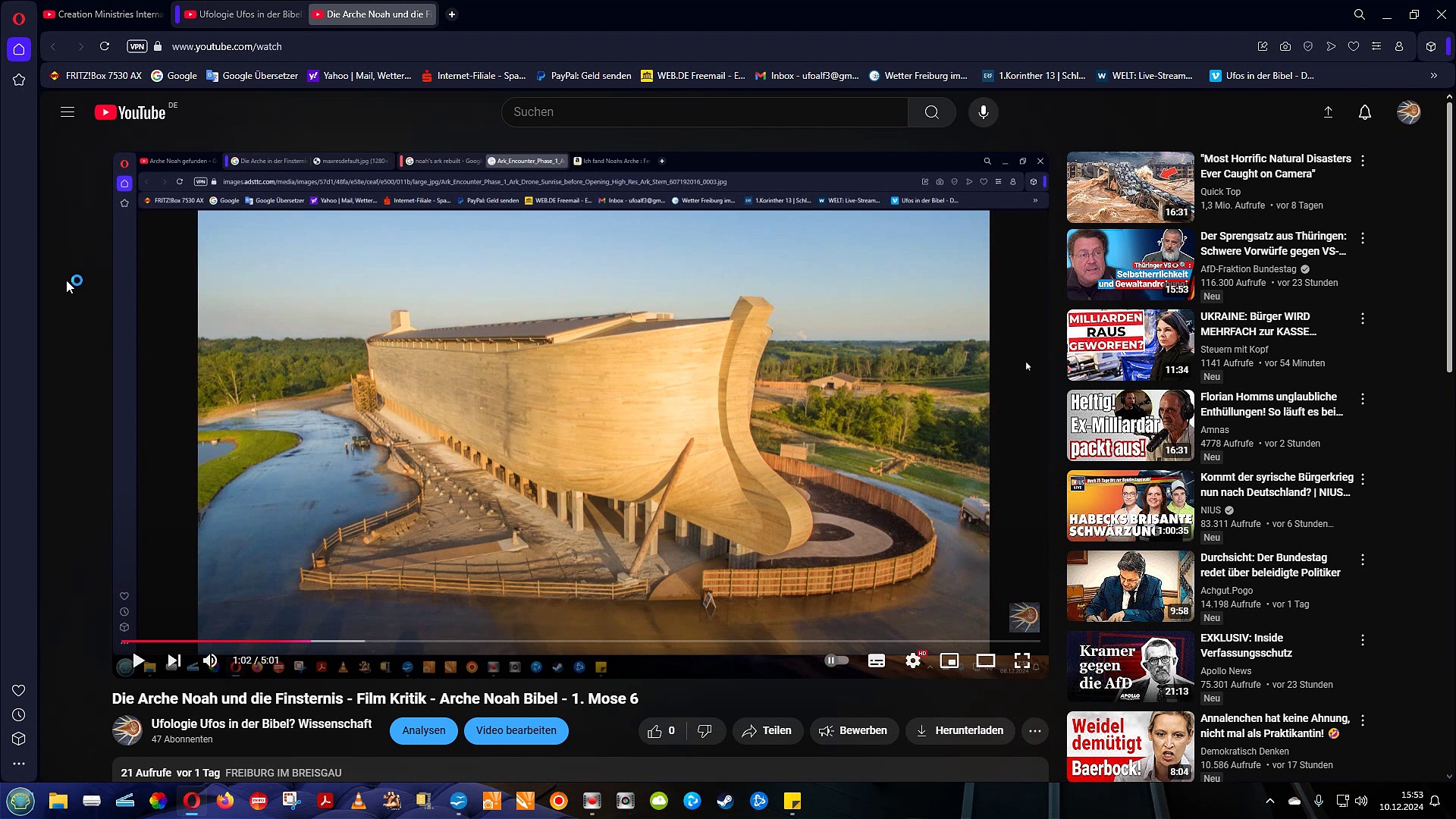Toggle the VPN badge in address bar
1456x819 pixels.
tap(137, 46)
